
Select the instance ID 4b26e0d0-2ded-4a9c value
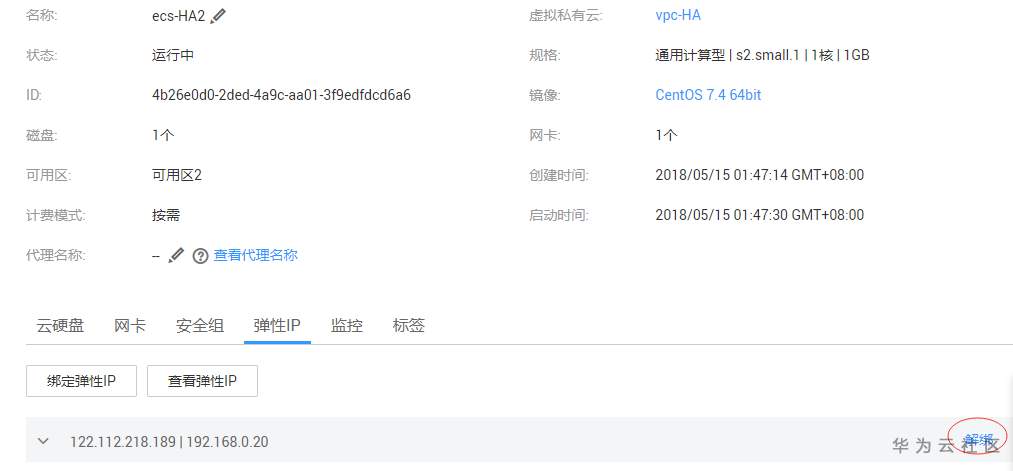tap(281, 95)
